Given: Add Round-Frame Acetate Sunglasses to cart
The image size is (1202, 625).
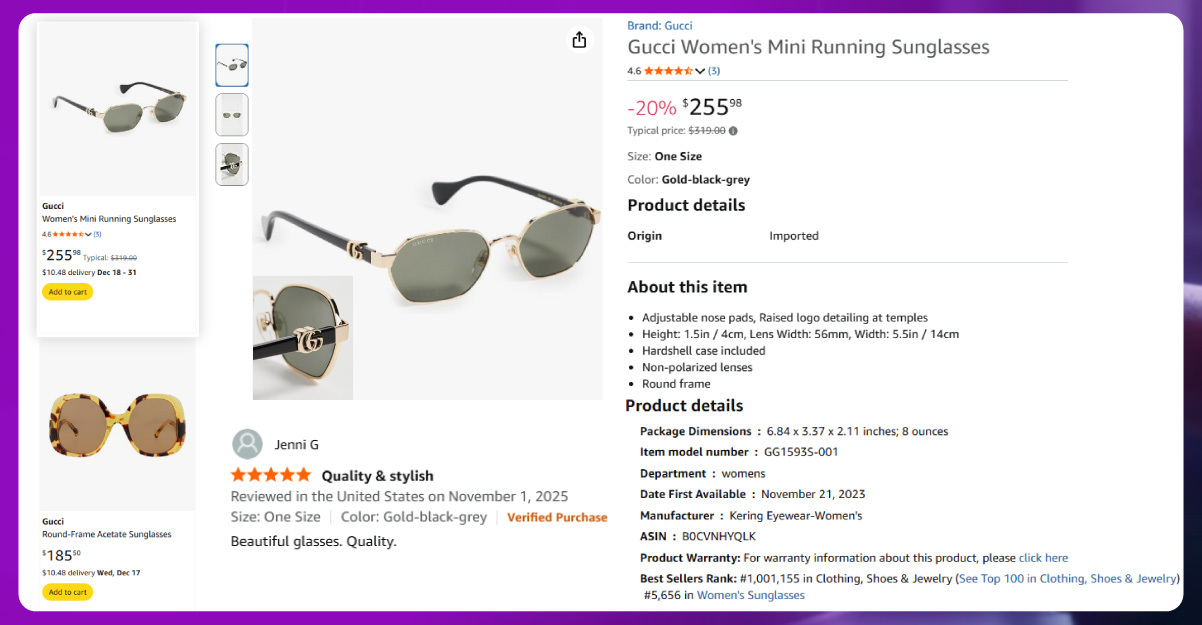Looking at the screenshot, I should click(x=67, y=592).
